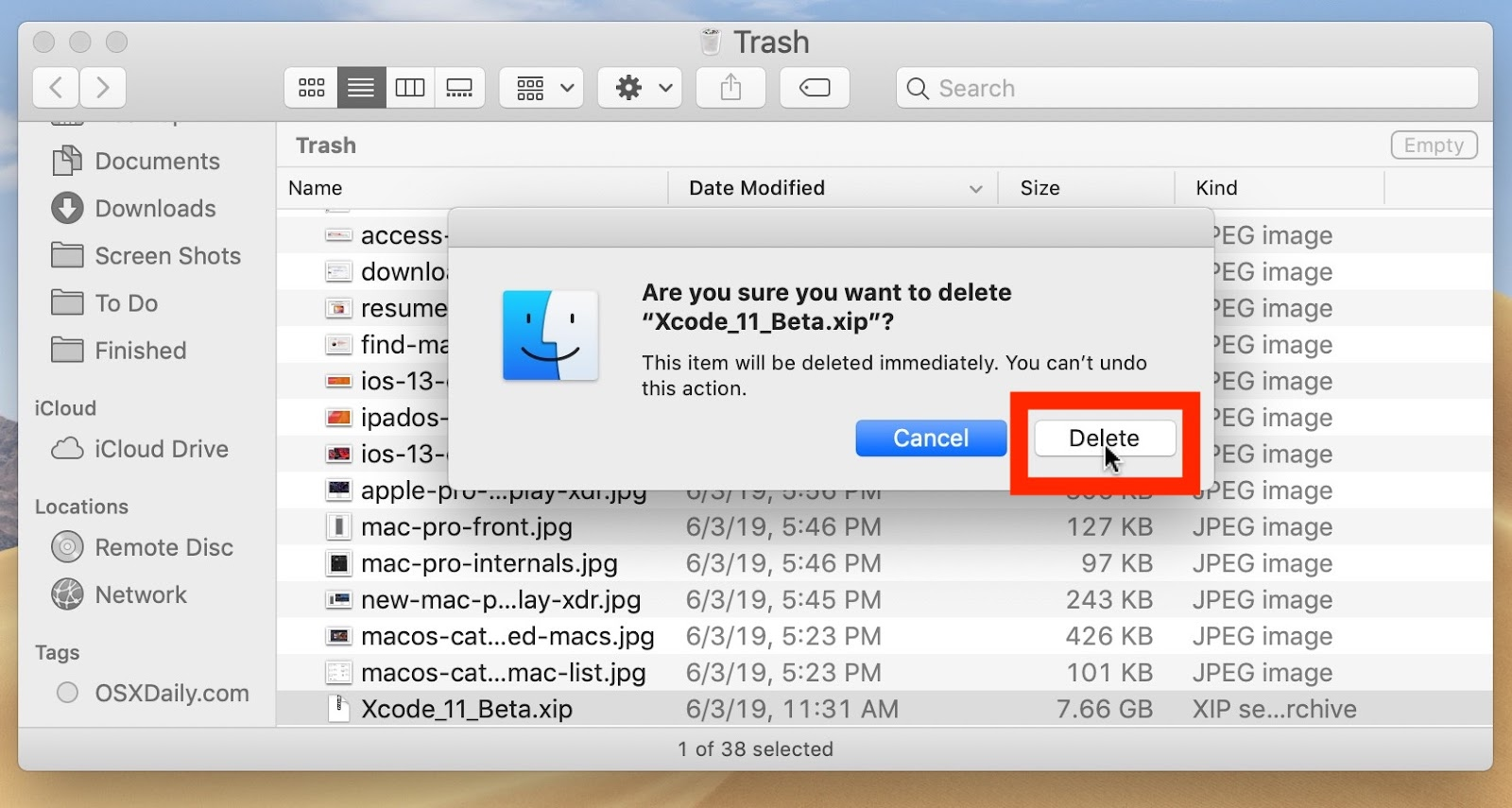The height and width of the screenshot is (808, 1512).
Task: Go back with the left arrow
Action: click(57, 88)
